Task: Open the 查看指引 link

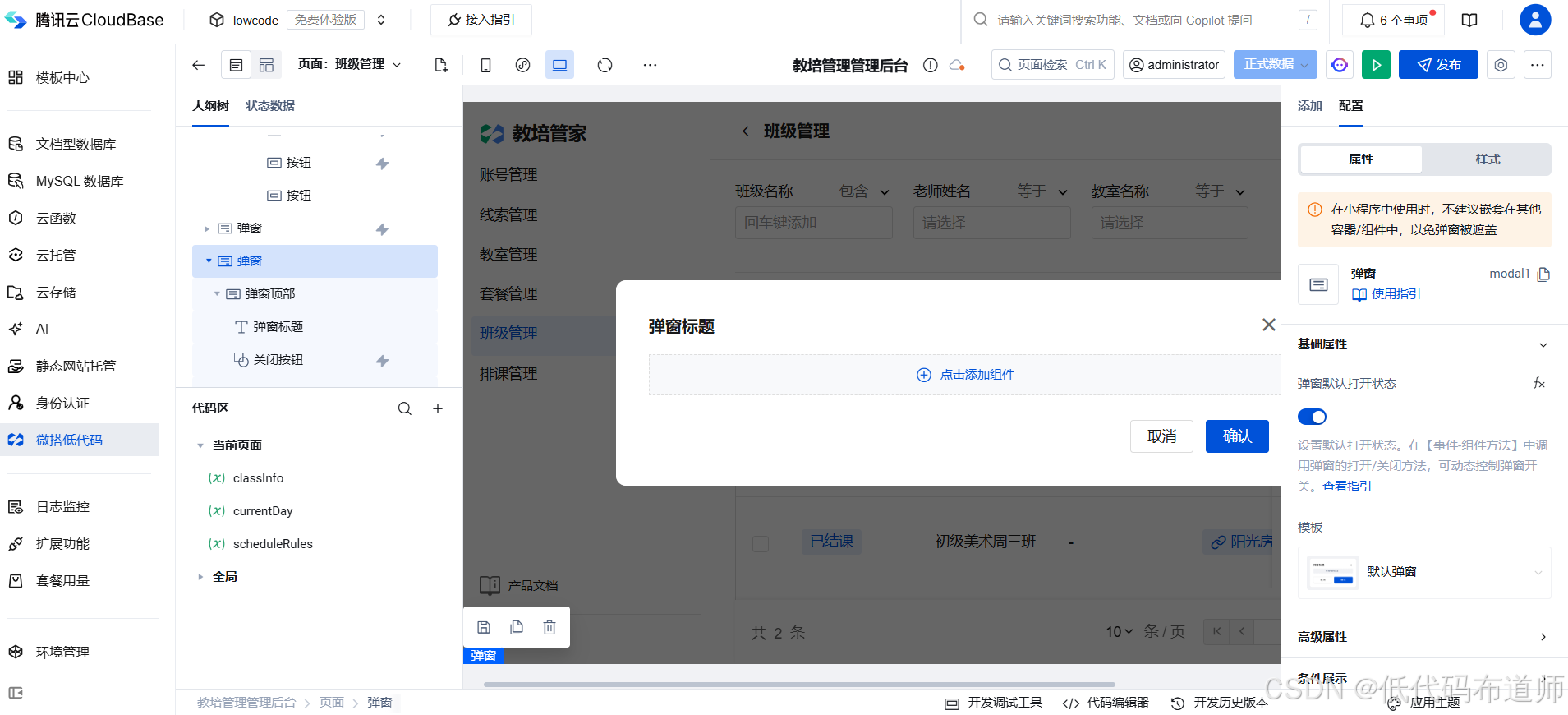Action: click(x=1346, y=487)
